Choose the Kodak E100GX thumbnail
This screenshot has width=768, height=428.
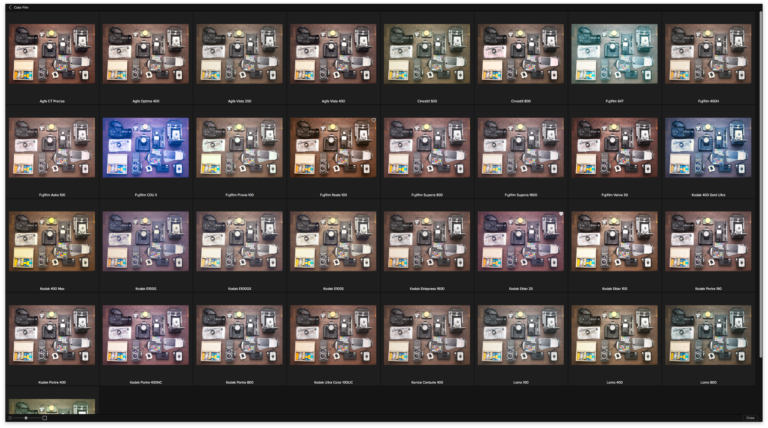(x=240, y=241)
